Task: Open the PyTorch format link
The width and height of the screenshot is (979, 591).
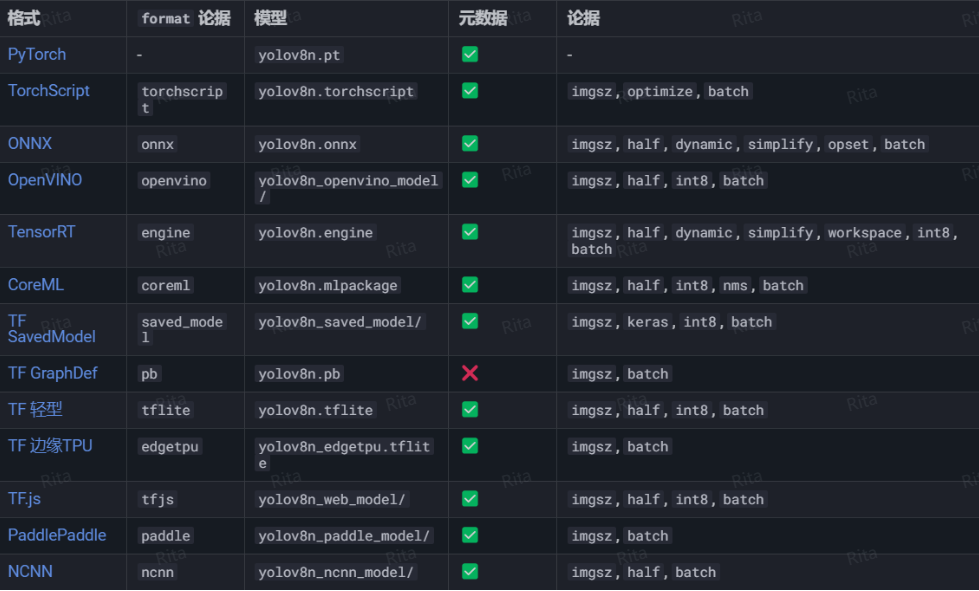Action: [x=37, y=54]
